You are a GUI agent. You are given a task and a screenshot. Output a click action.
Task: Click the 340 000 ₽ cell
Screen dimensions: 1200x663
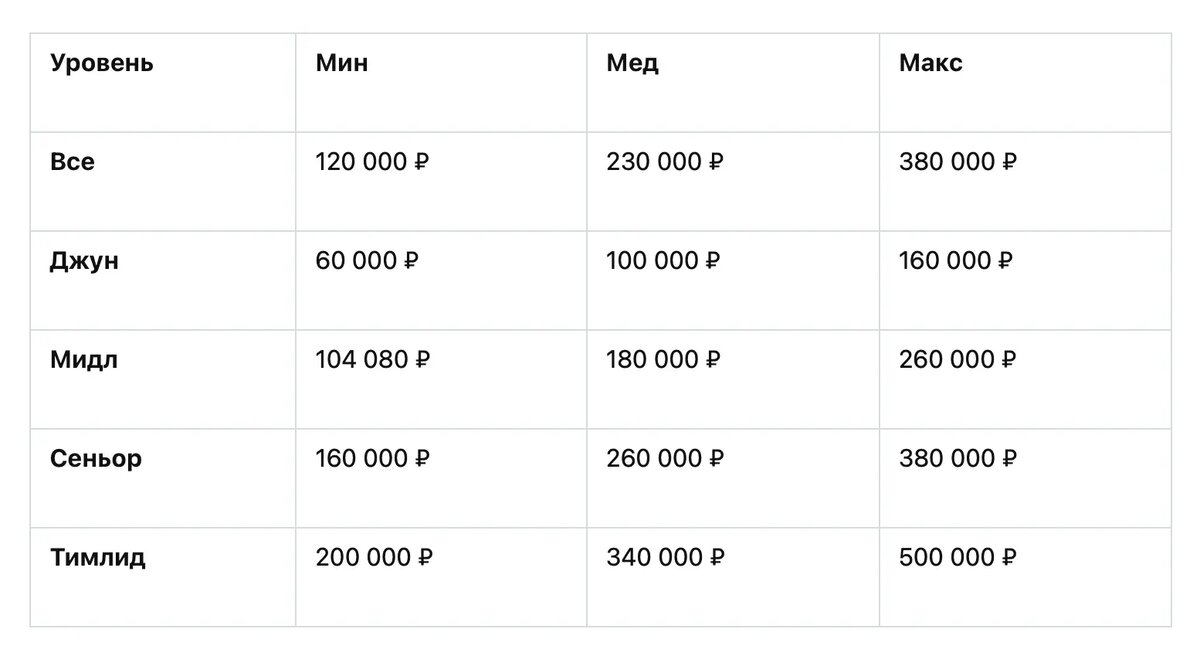pos(665,558)
